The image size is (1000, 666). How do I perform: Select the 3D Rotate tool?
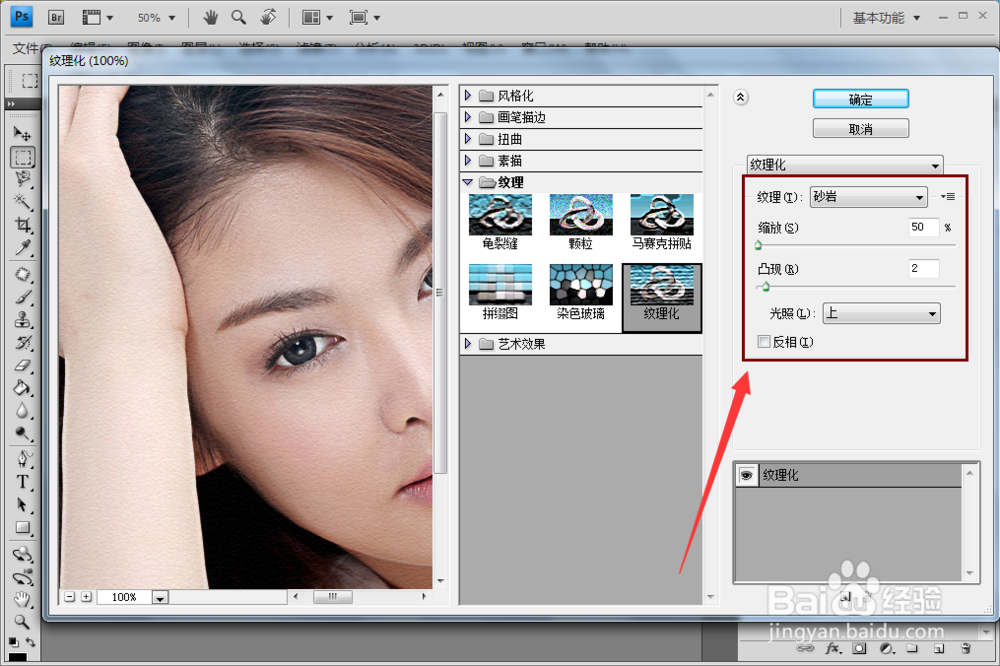(22, 554)
